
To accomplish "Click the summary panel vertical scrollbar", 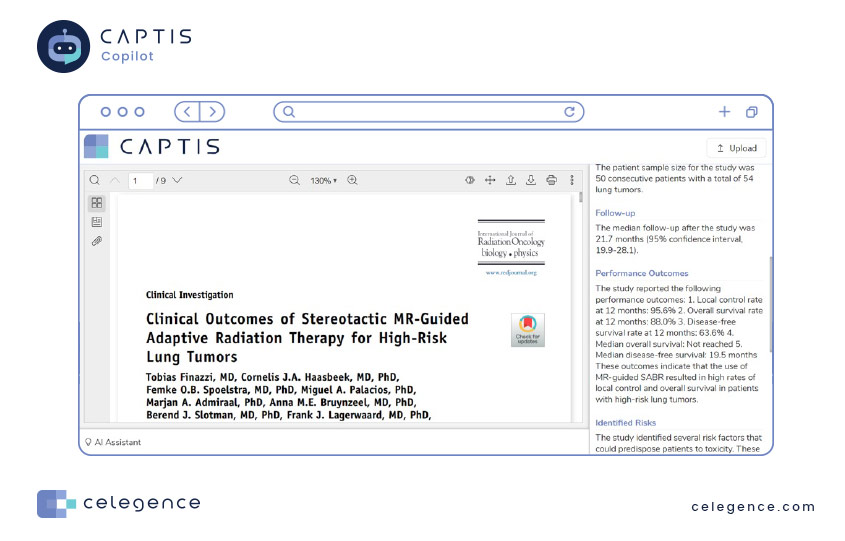I will click(x=771, y=304).
